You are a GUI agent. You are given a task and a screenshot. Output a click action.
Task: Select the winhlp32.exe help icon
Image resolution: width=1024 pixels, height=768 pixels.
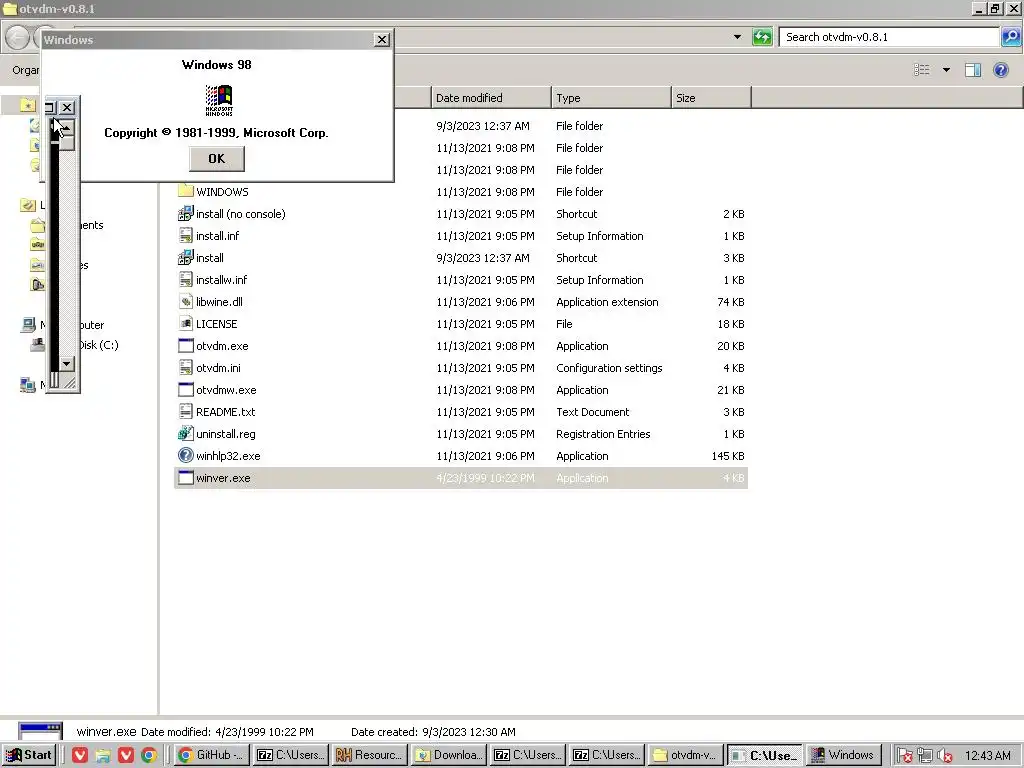pos(185,455)
